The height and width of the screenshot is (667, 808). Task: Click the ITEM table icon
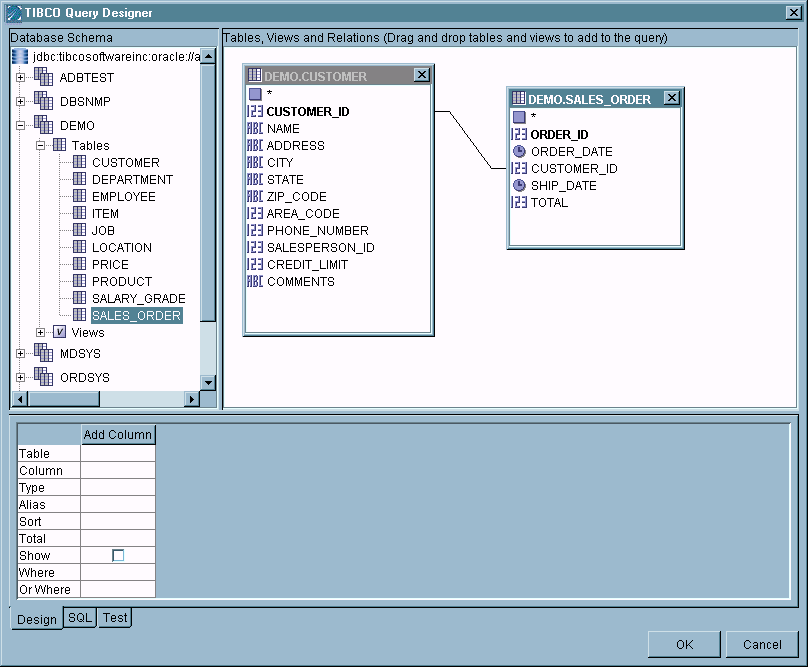click(79, 213)
